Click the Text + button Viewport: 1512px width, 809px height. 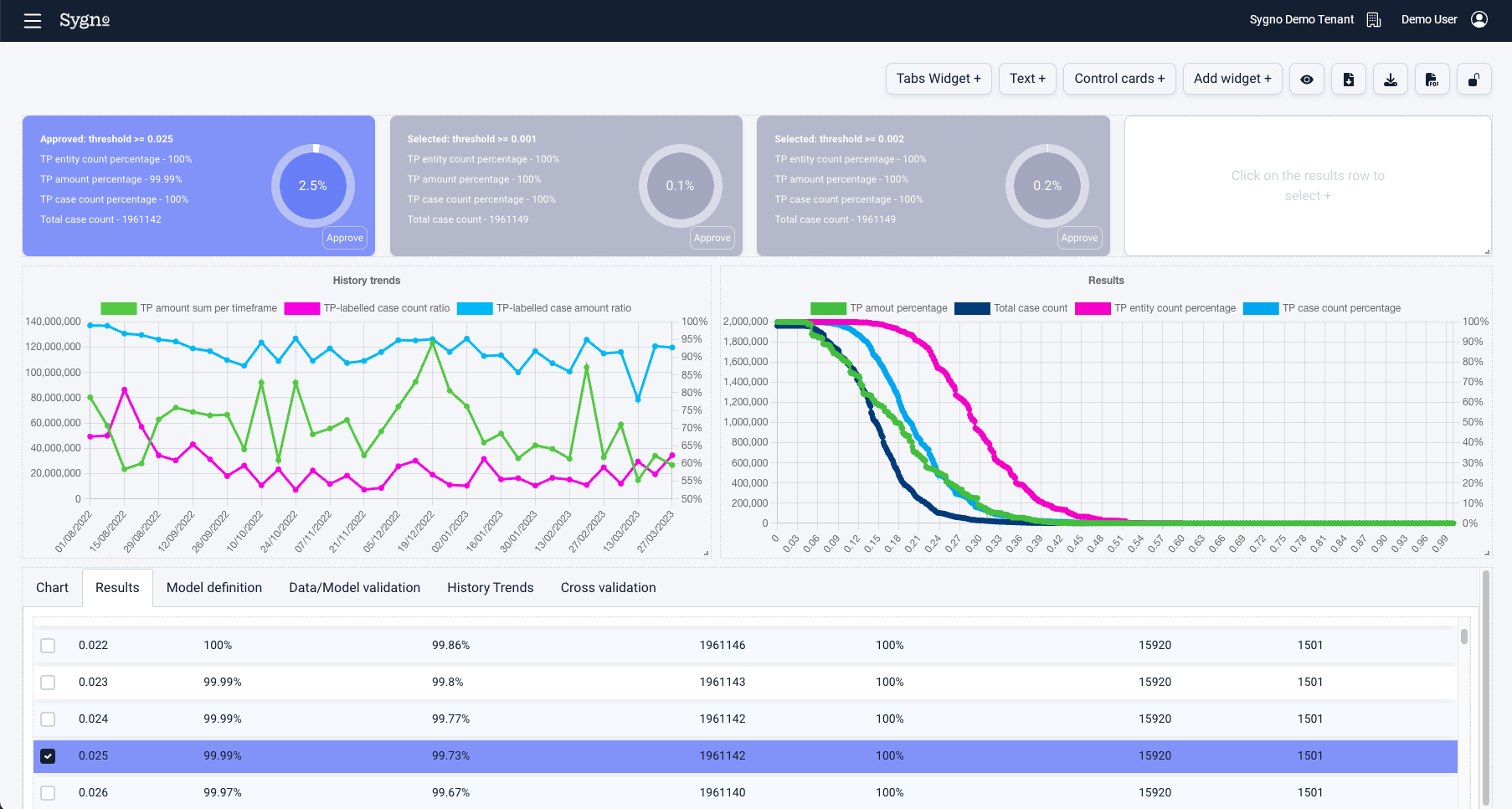click(1026, 79)
